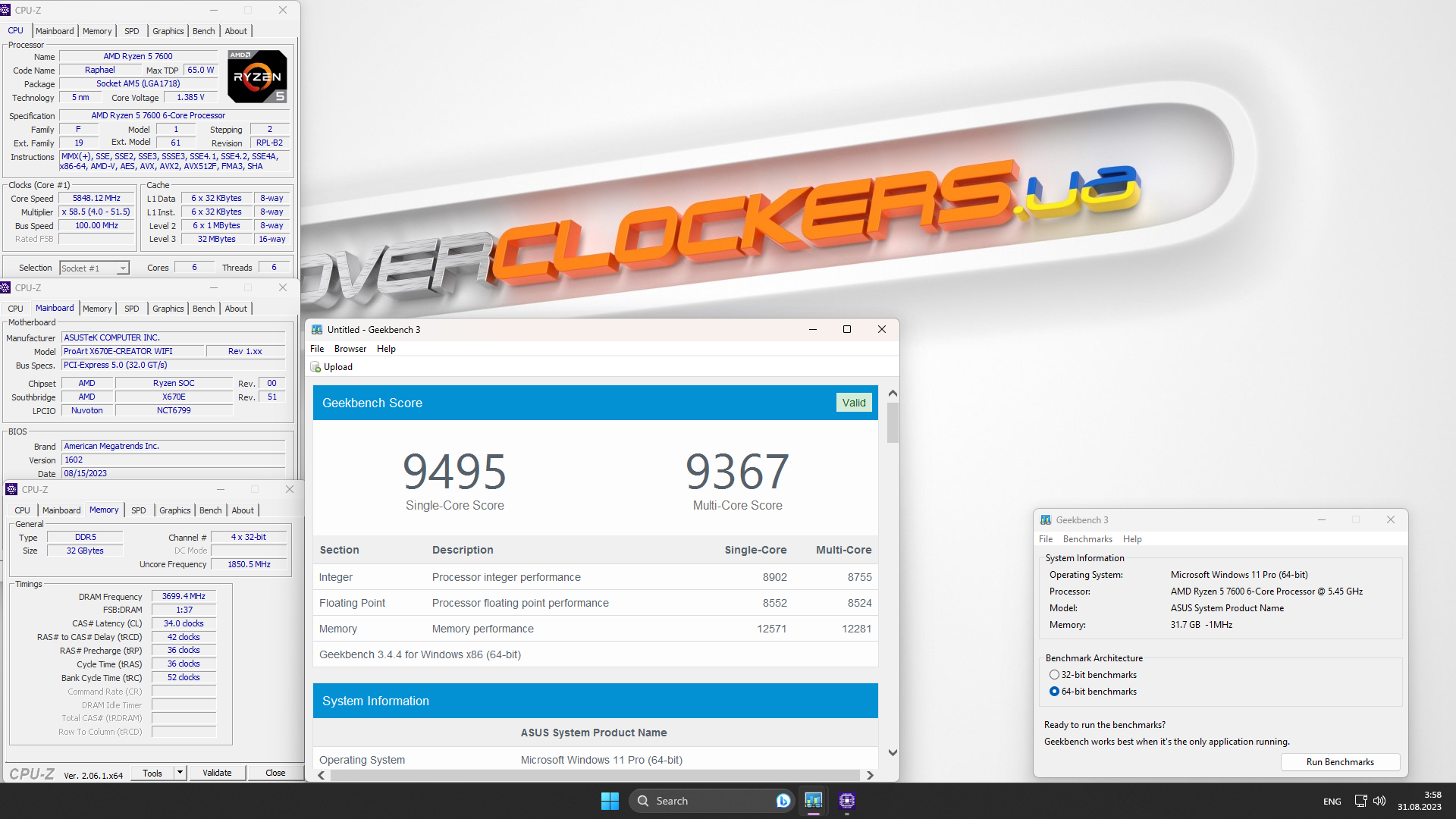Screen dimensions: 1456x819
Task: Switch to Bench tab in top CPU-Z window
Action: point(203,31)
